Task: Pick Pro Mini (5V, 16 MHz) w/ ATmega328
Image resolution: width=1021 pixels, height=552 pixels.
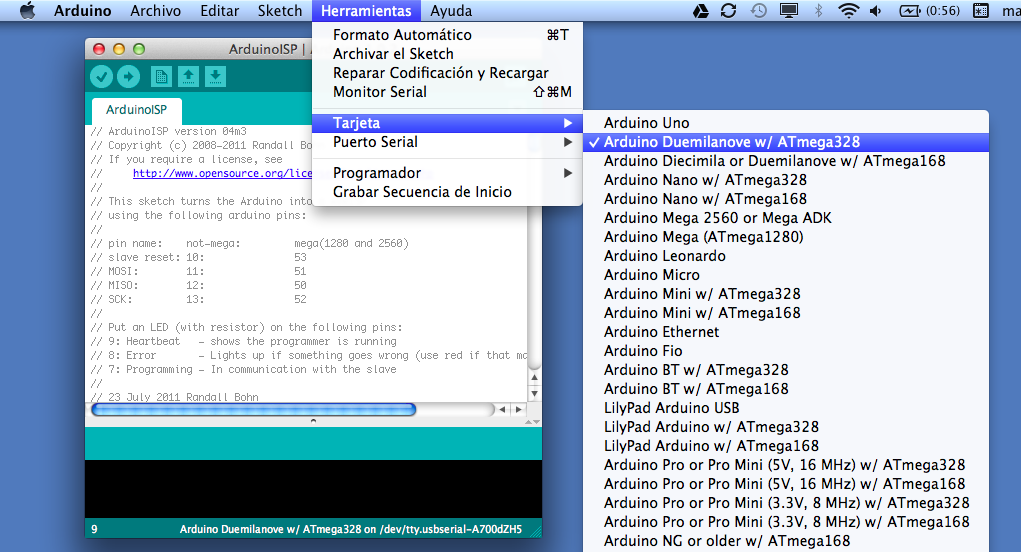Action: [x=786, y=465]
